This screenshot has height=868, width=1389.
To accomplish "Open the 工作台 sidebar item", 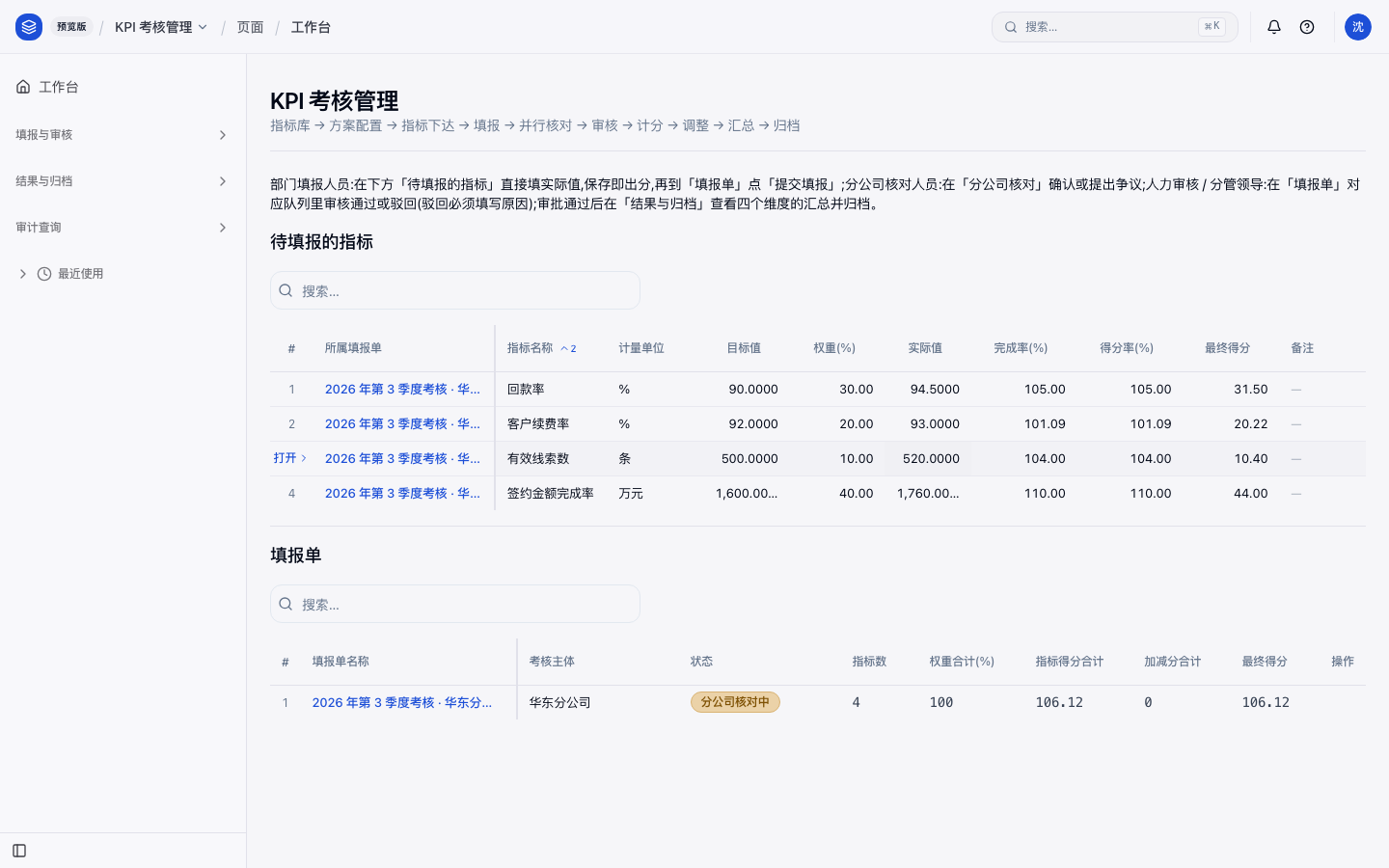I will click(x=123, y=87).
